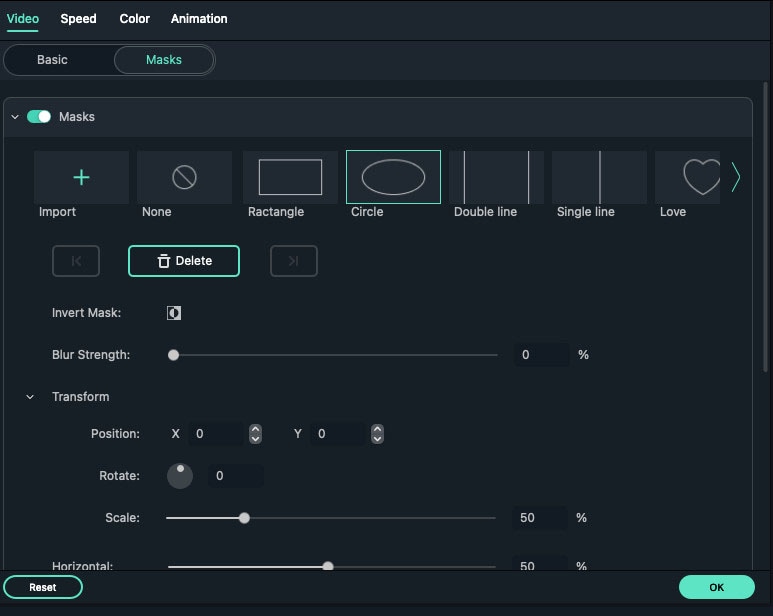This screenshot has width=773, height=616.
Task: Switch to the Speed tab
Action: click(x=78, y=19)
